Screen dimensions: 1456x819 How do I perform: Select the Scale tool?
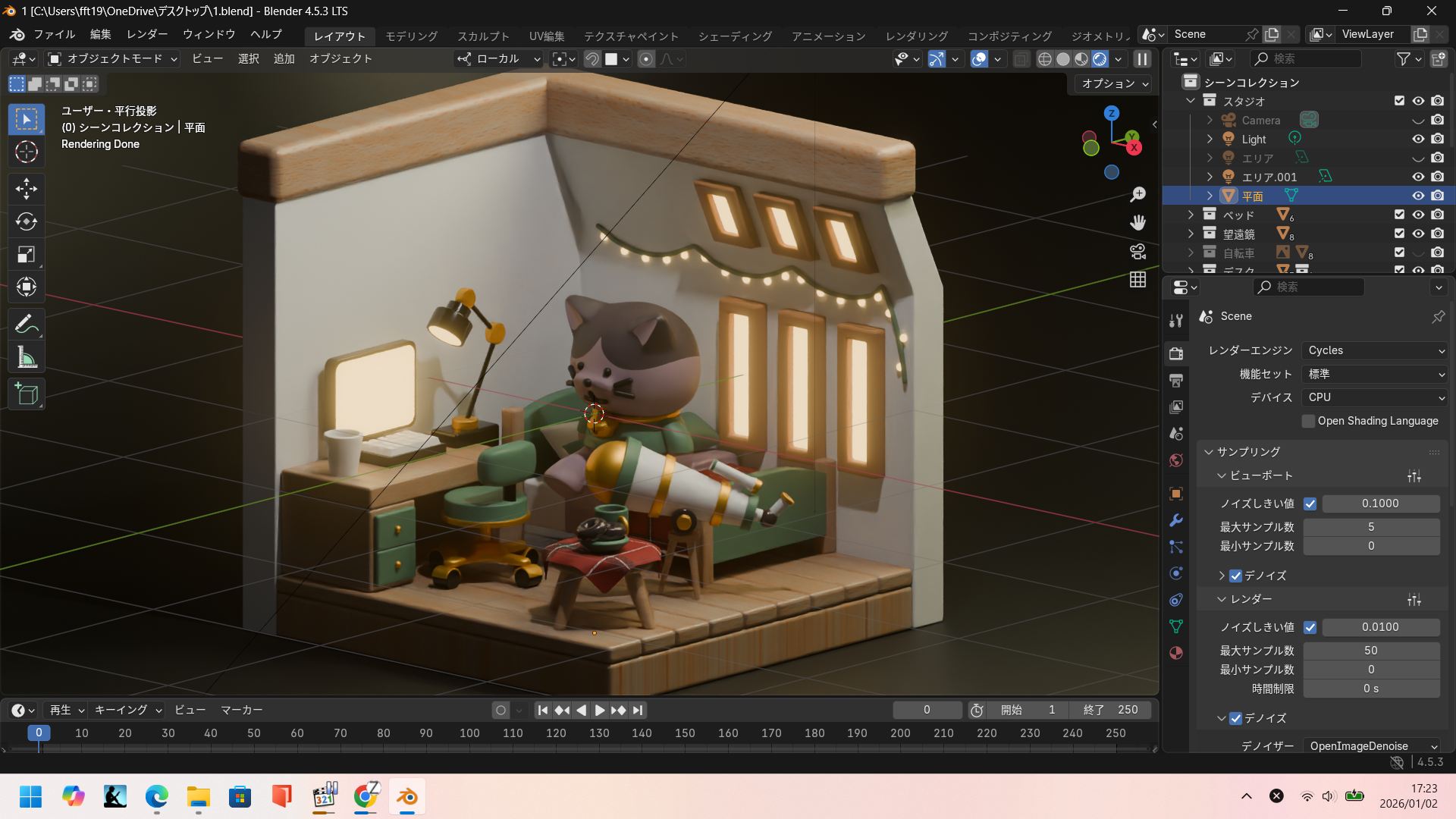click(27, 254)
